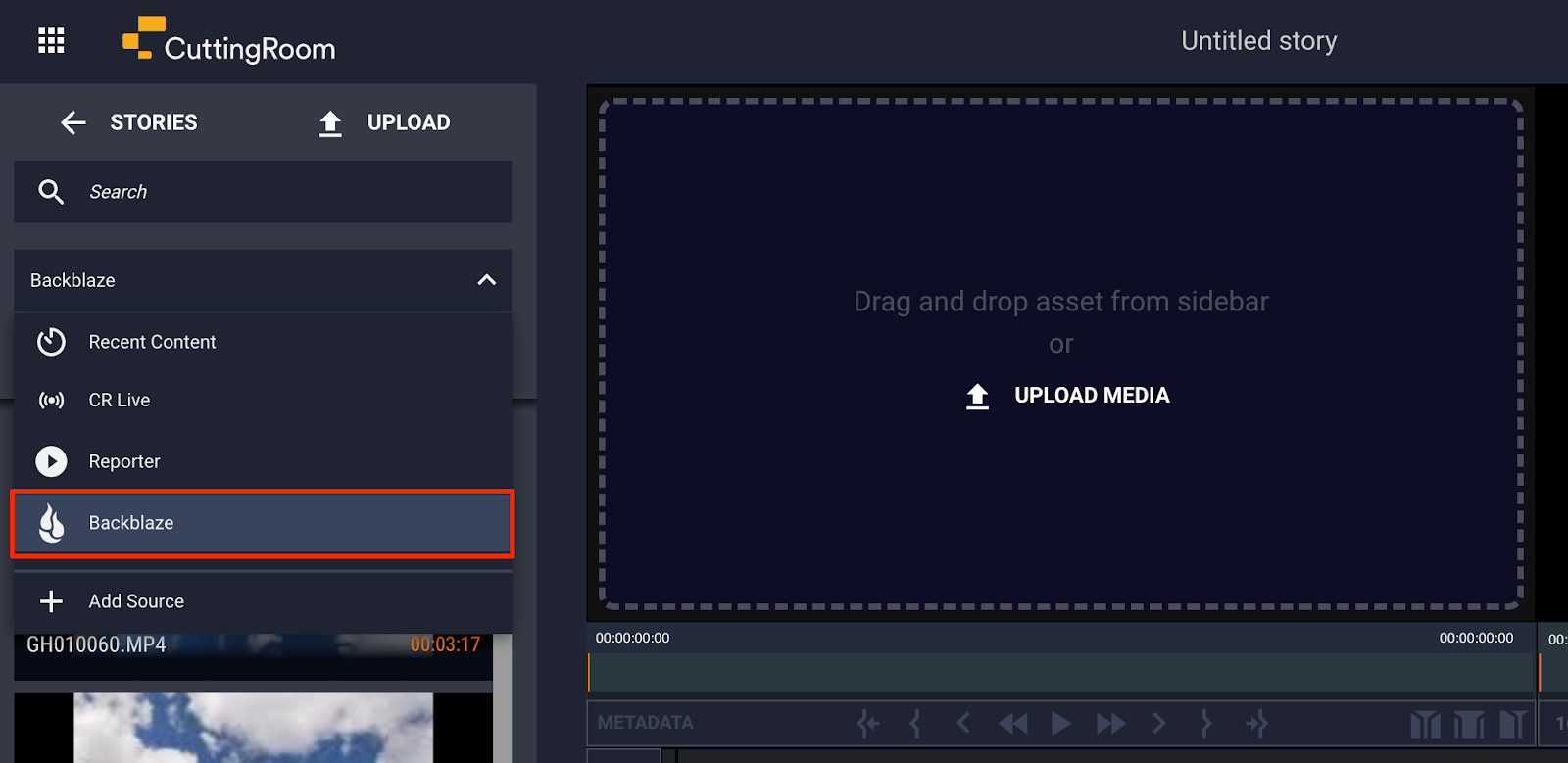The width and height of the screenshot is (1568, 763).
Task: Click the chevron up arrow on Backblaze
Action: point(487,280)
